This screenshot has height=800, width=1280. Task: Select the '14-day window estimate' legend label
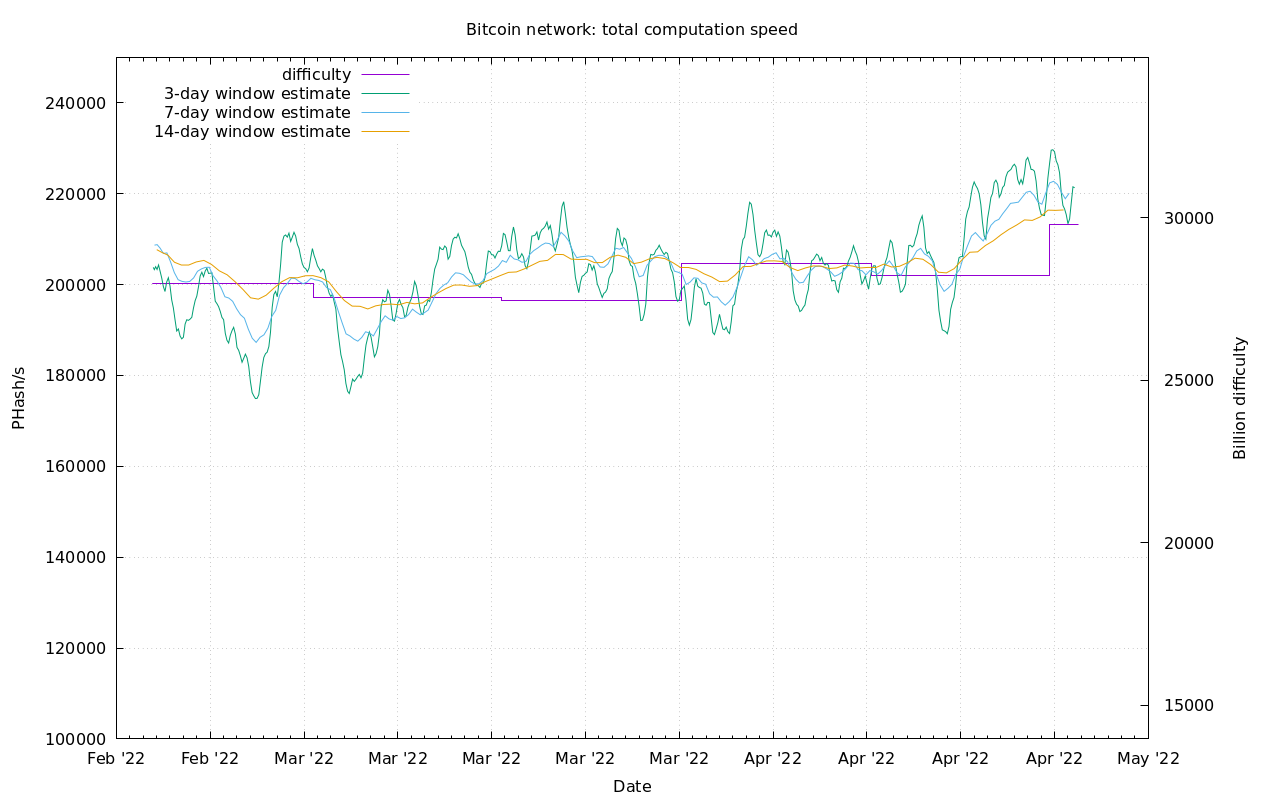pos(252,132)
